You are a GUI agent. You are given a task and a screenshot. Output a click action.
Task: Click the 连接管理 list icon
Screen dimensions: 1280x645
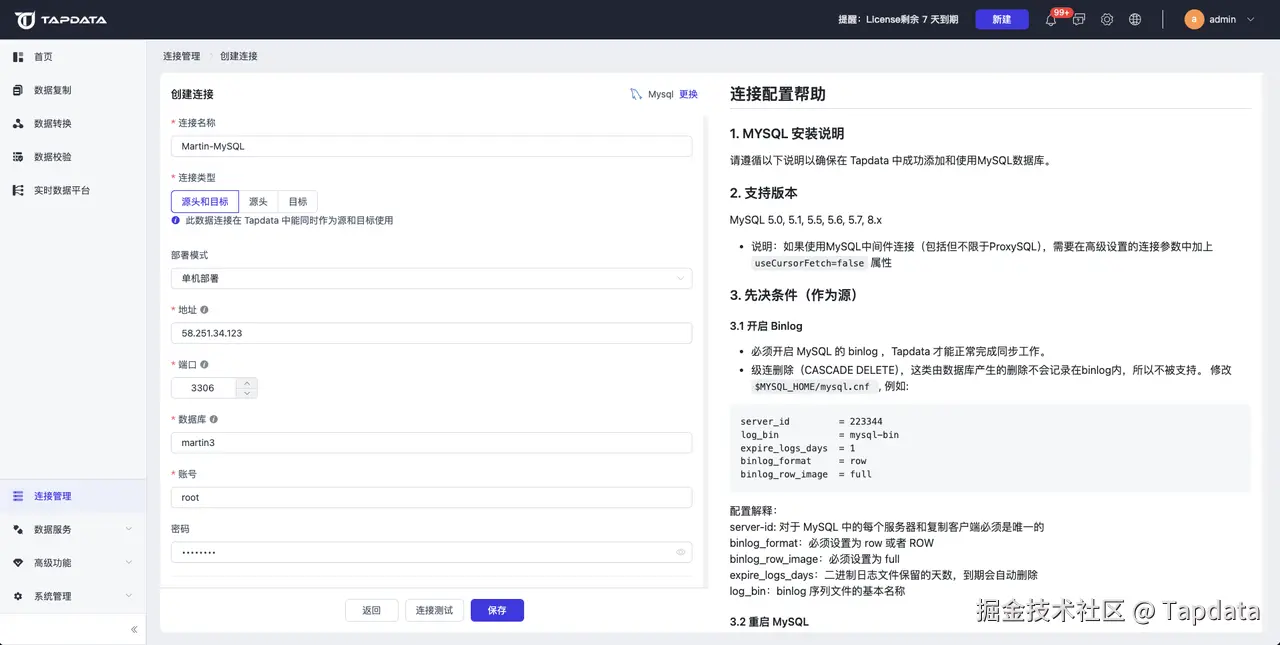pyautogui.click(x=18, y=496)
